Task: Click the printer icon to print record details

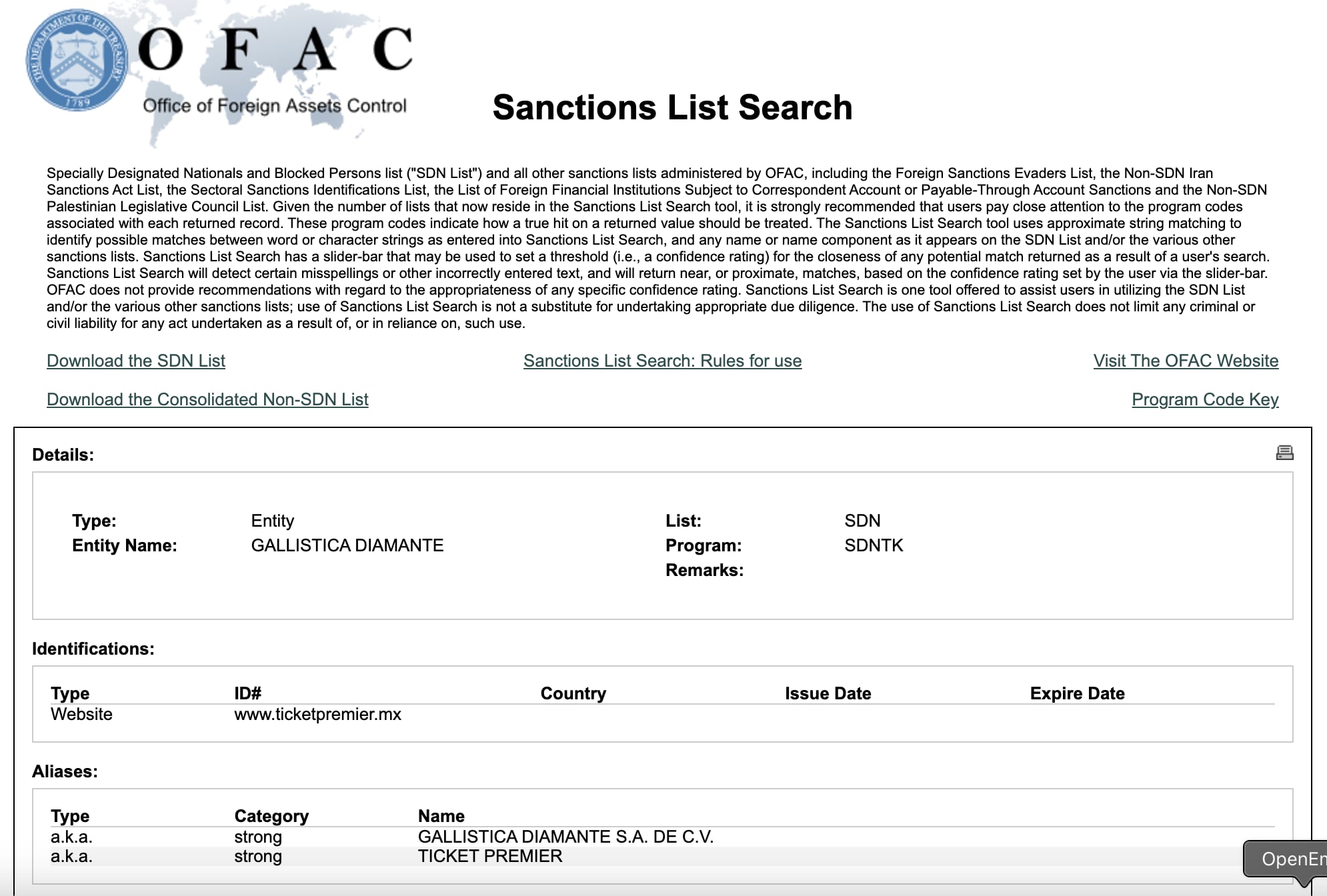Action: tap(1284, 453)
